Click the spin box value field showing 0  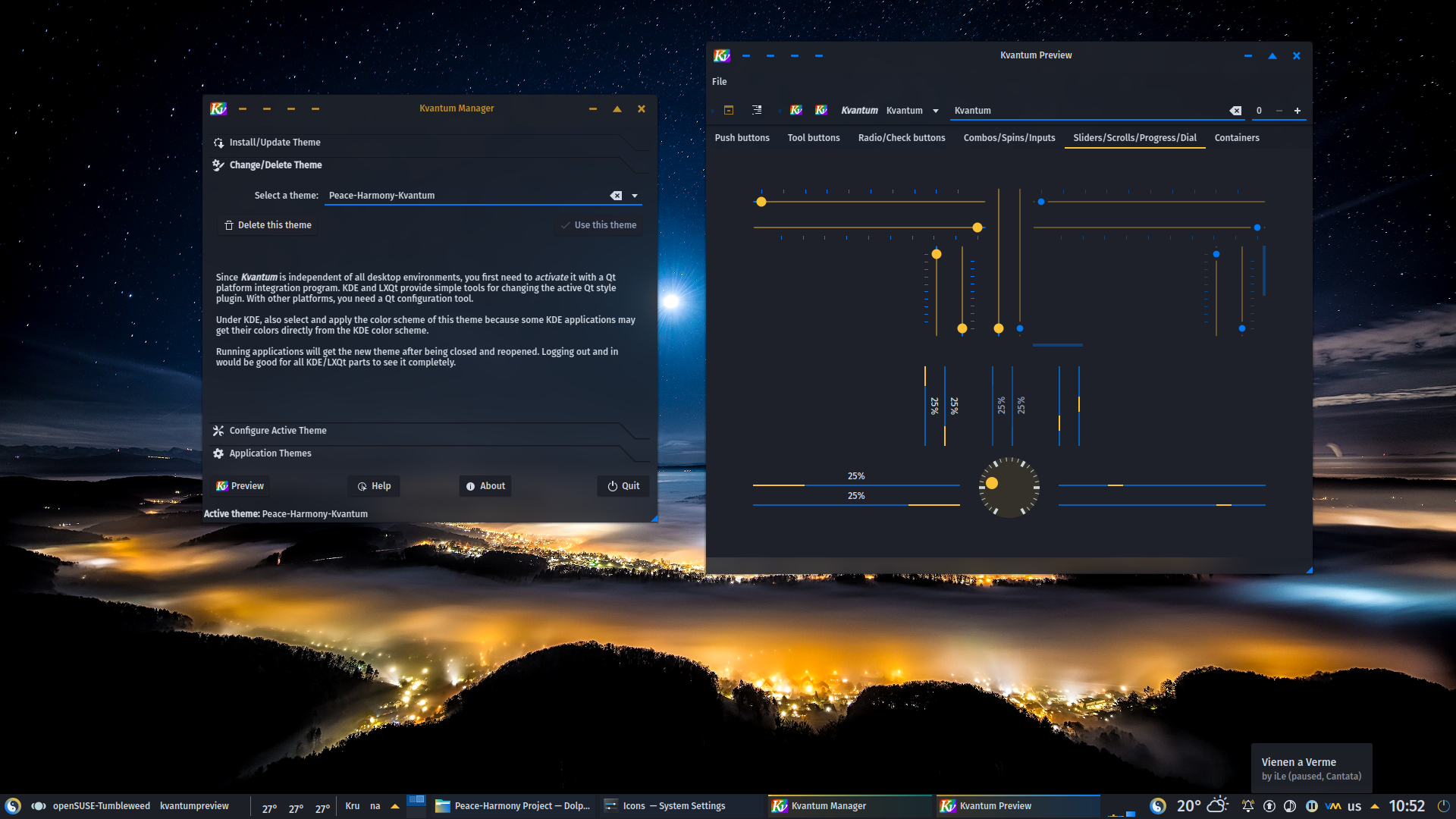[x=1260, y=111]
